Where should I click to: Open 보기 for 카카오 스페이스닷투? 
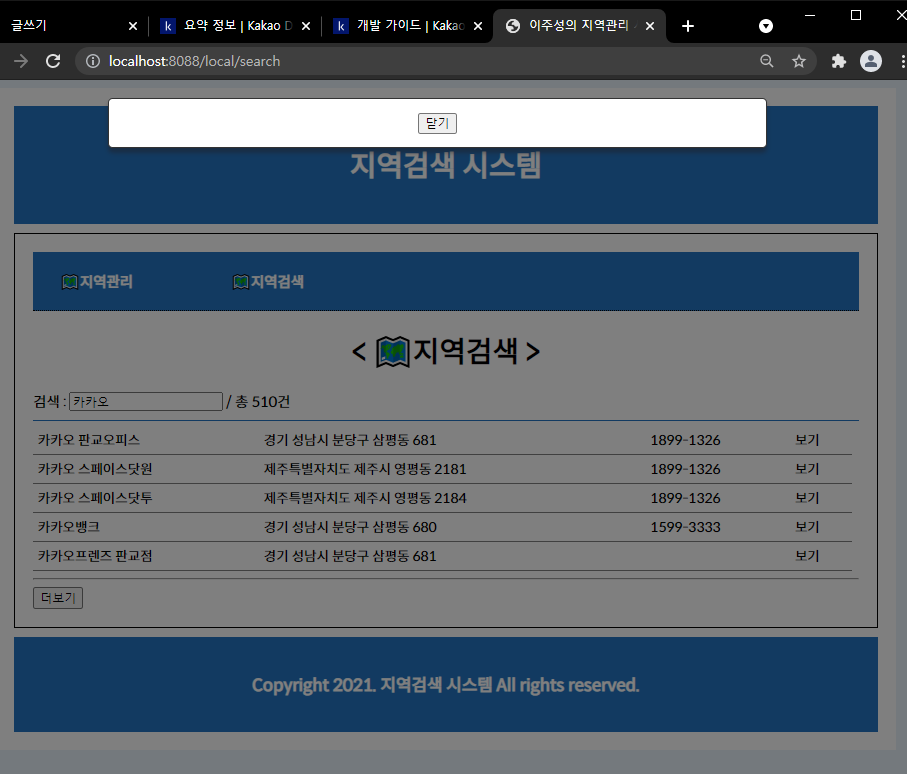click(807, 497)
